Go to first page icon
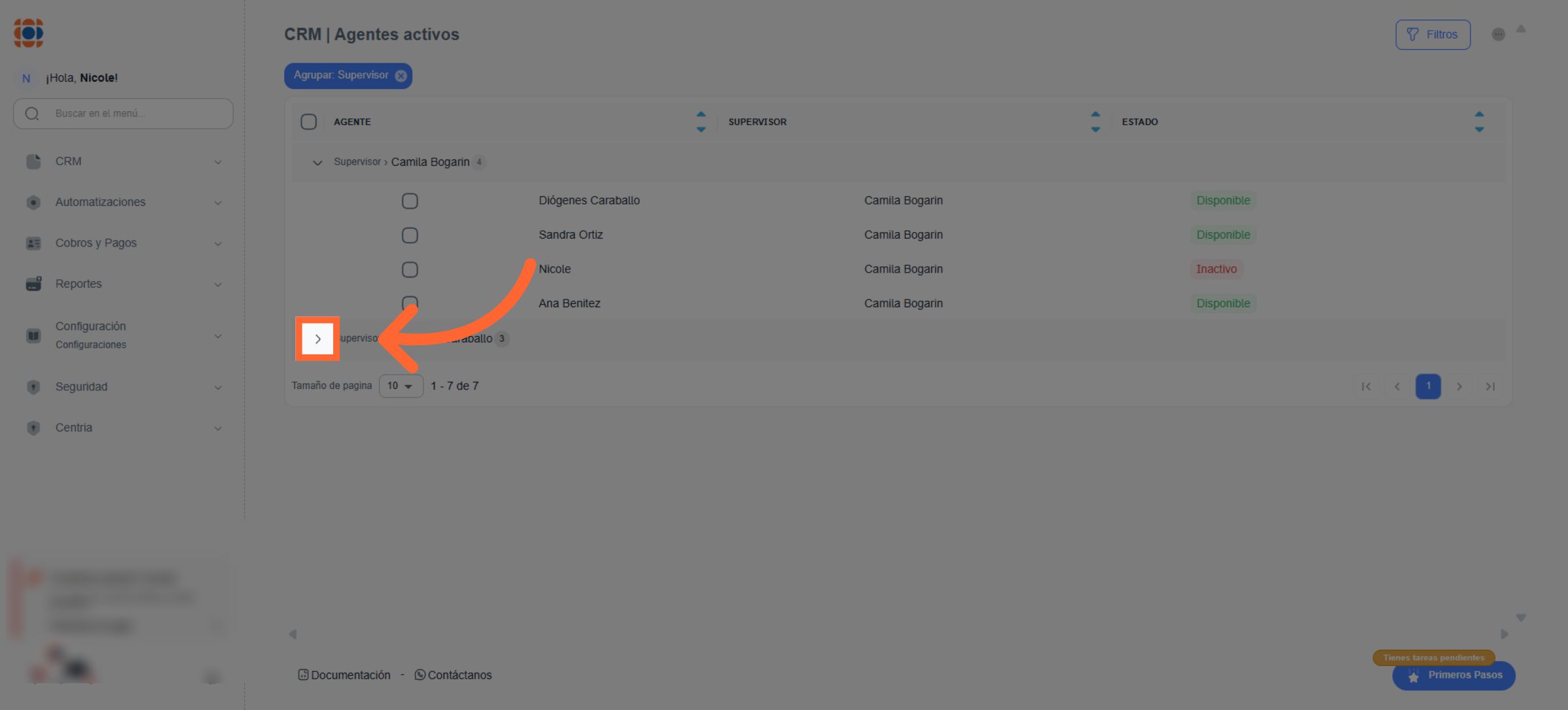Viewport: 1568px width, 710px height. point(1365,386)
